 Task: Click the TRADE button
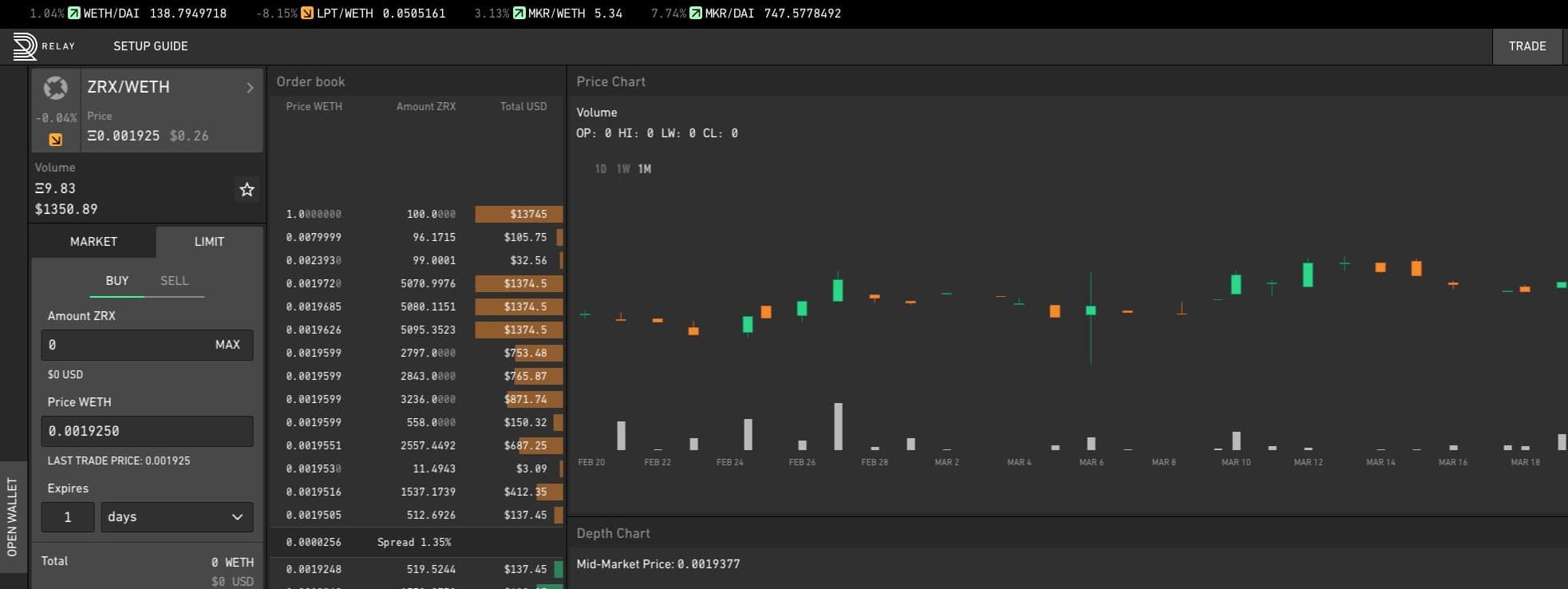1527,46
